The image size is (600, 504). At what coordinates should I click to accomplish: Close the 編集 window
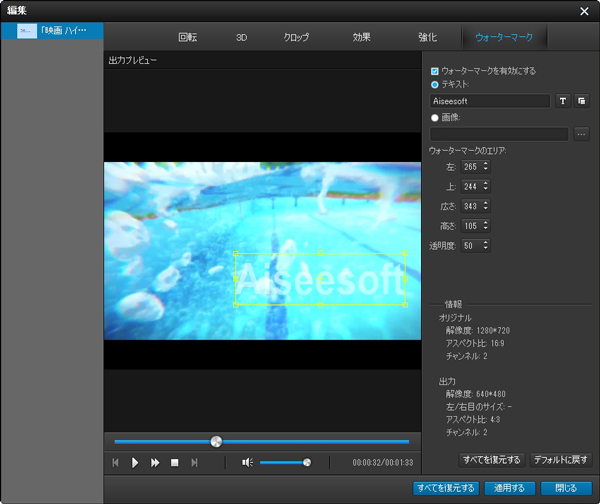click(x=584, y=11)
